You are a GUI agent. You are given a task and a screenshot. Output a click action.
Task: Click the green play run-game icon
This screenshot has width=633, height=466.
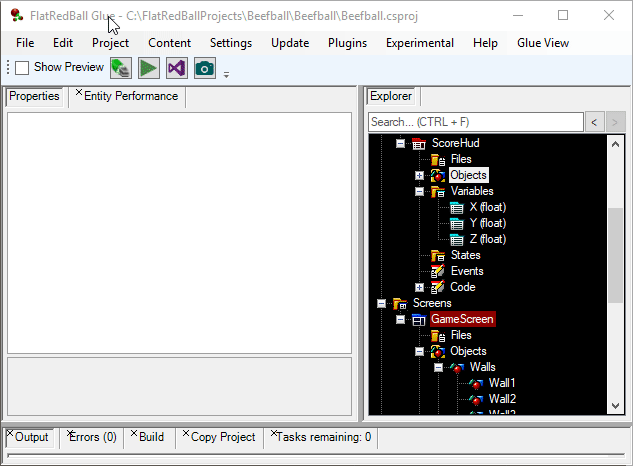pos(149,68)
